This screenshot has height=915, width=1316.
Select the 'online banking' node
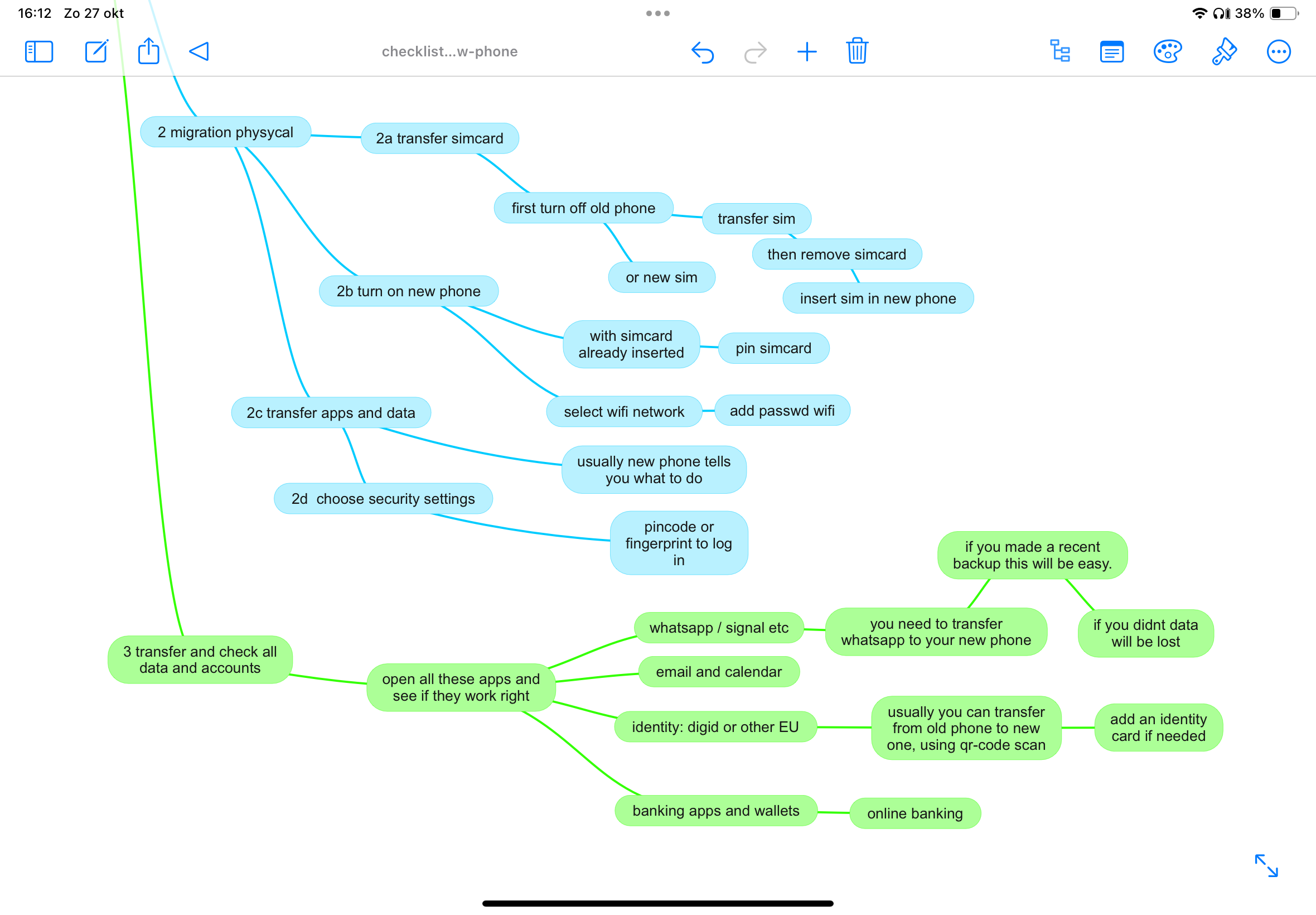(915, 813)
